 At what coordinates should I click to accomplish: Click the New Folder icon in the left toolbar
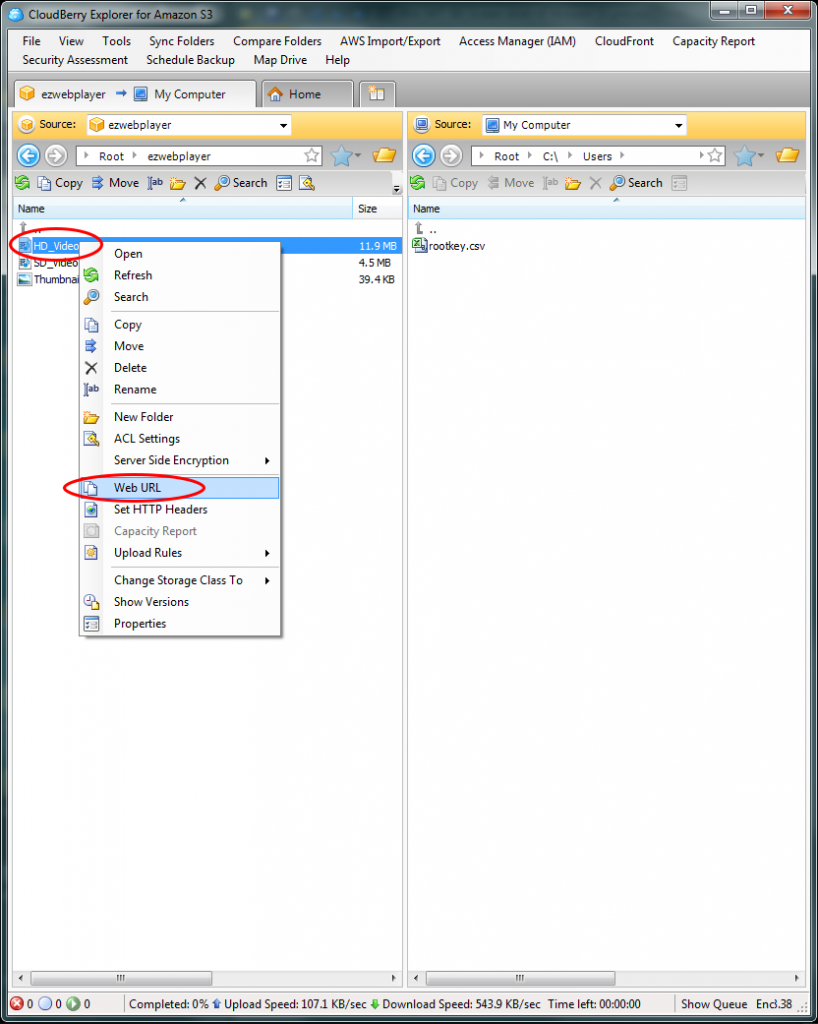(178, 183)
